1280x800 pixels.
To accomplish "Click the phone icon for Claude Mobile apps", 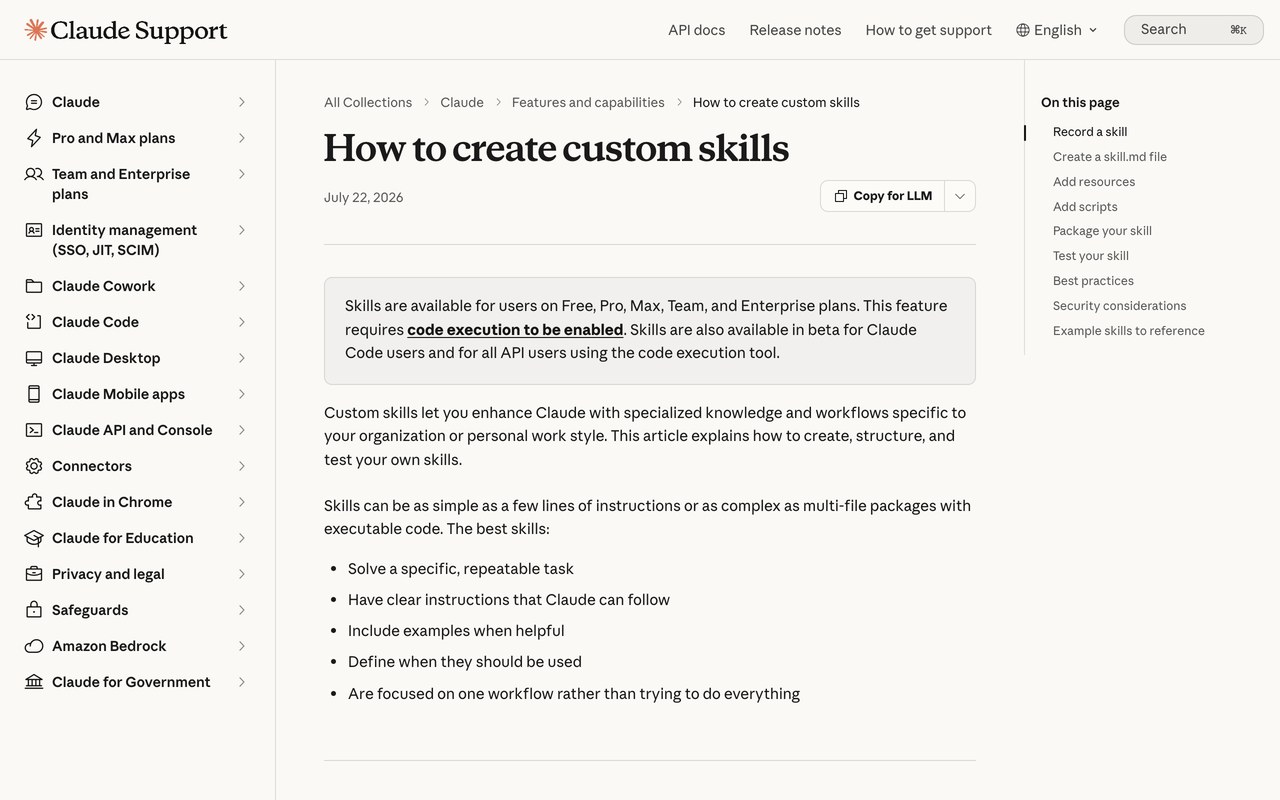I will (x=34, y=394).
